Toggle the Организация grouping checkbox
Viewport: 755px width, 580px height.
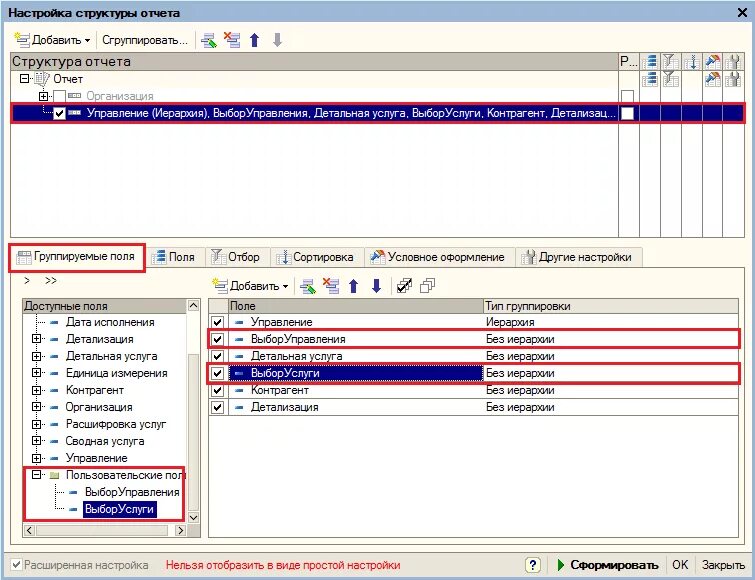point(59,96)
